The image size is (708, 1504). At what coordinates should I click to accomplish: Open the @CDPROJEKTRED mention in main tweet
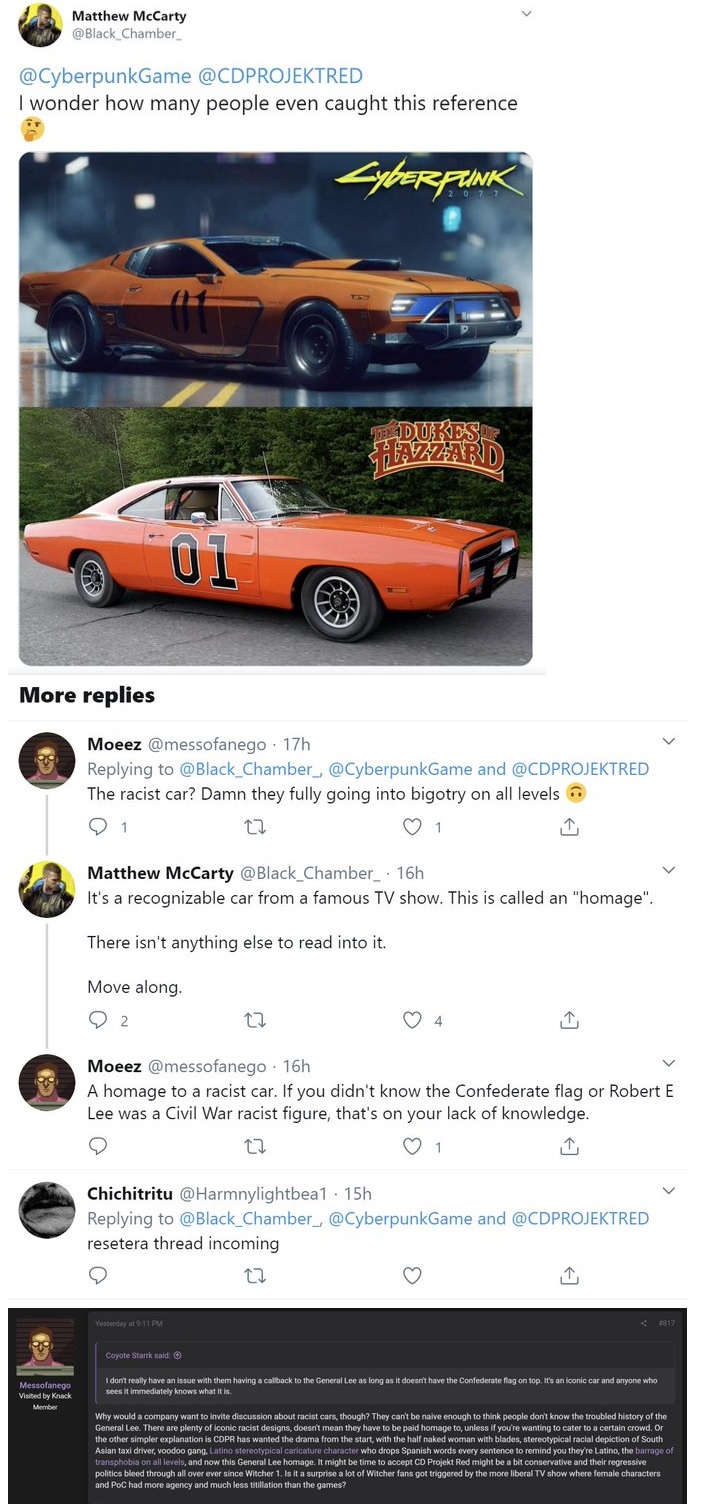tap(281, 76)
